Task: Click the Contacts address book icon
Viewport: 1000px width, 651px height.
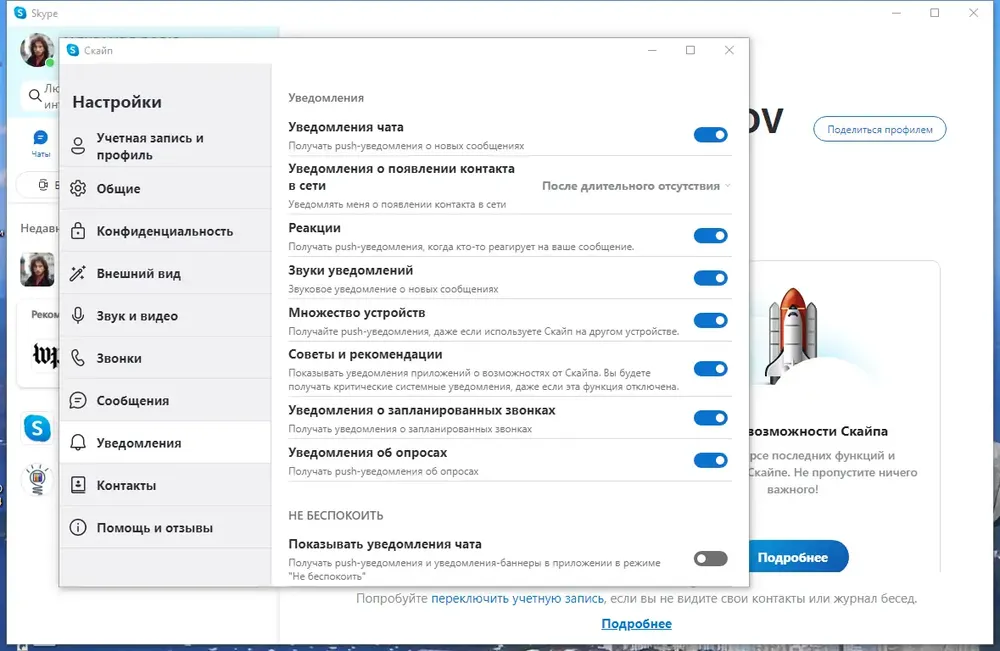Action: 78,485
